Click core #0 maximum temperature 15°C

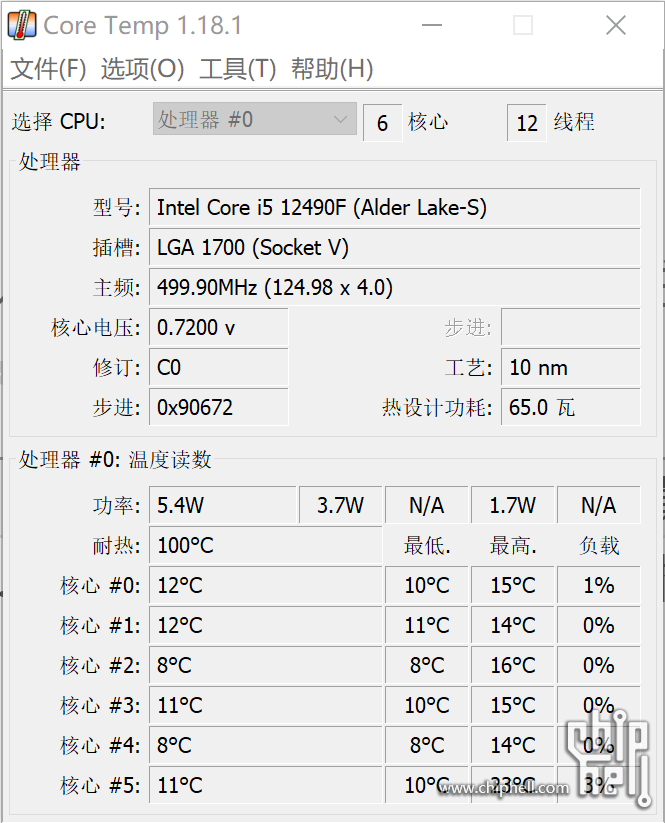(513, 585)
